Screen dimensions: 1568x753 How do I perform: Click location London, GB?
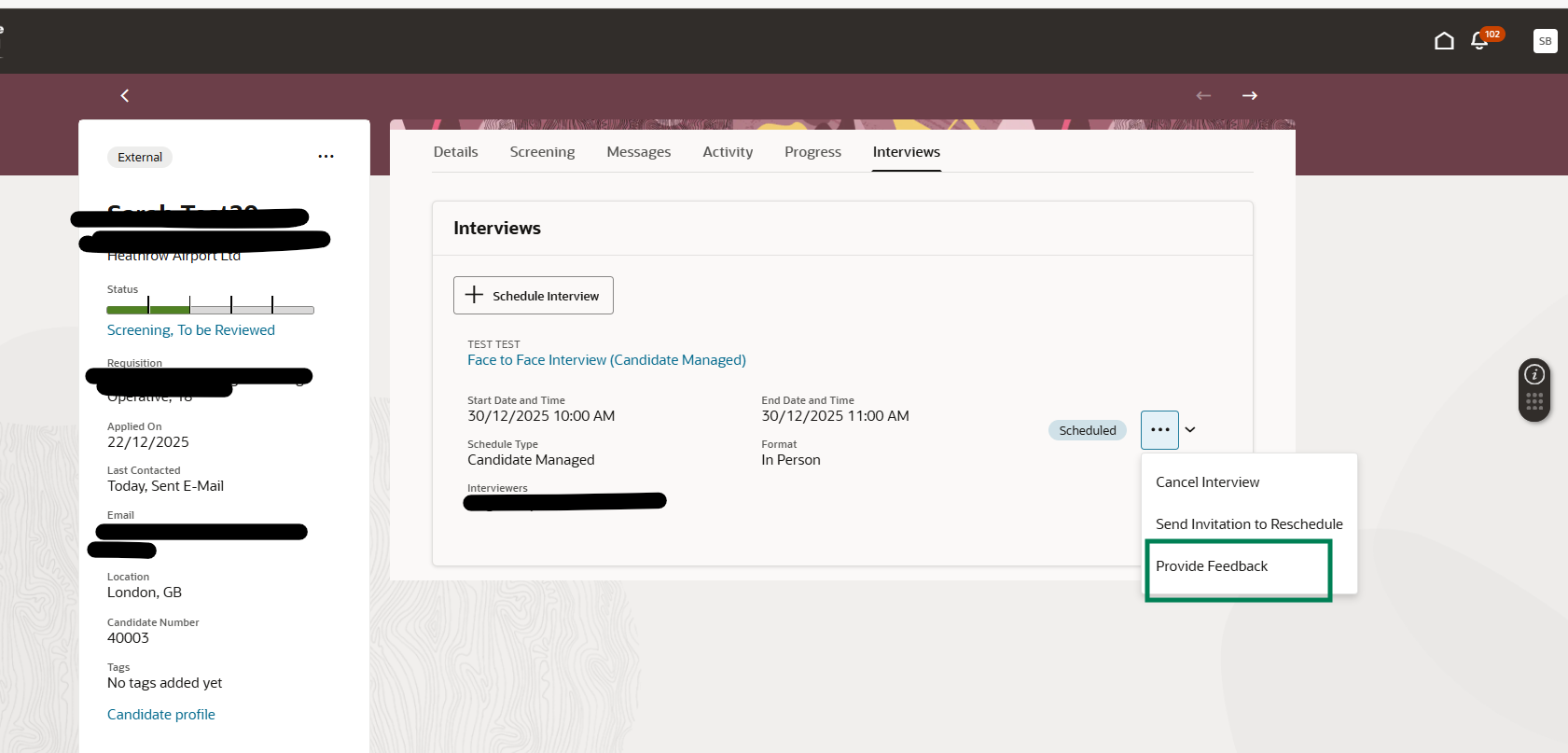click(x=145, y=593)
